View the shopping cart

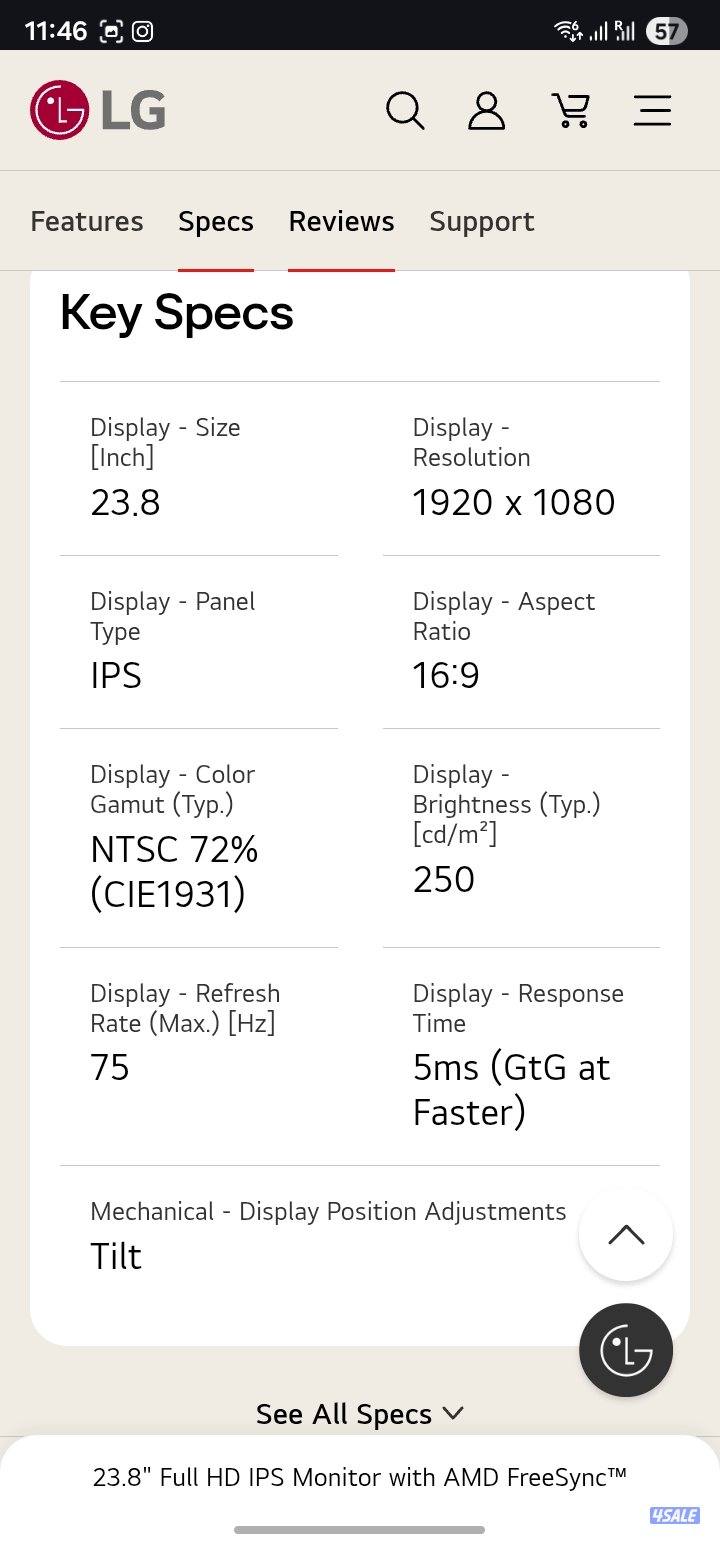click(571, 111)
